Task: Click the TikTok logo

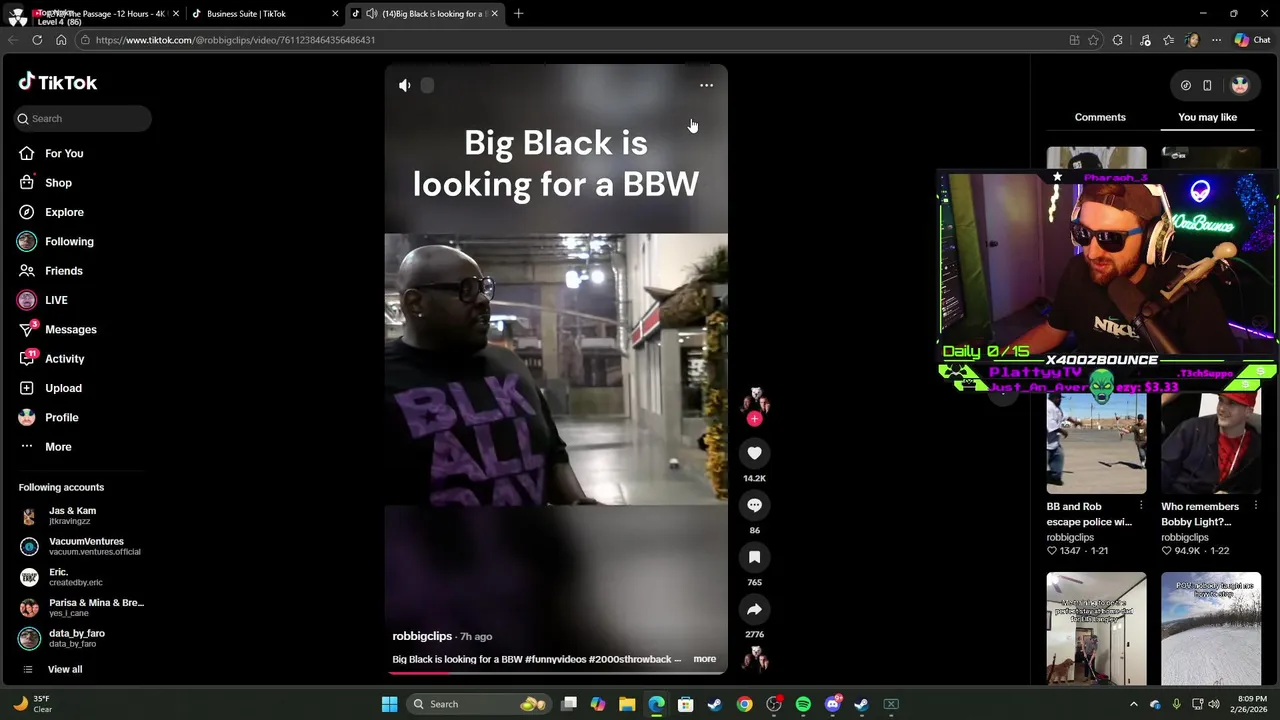Action: click(57, 82)
